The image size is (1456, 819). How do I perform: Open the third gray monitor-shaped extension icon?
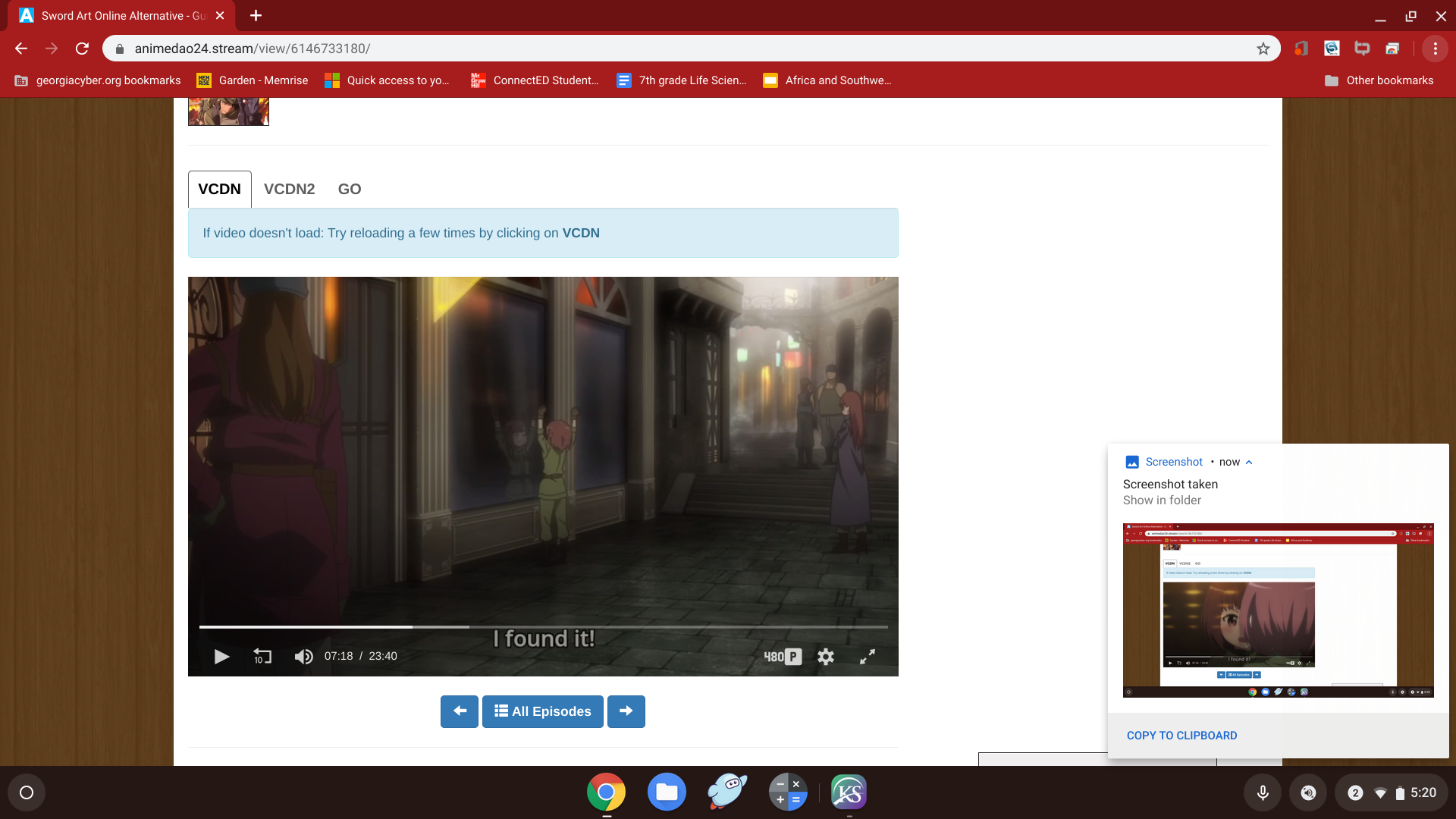(1362, 49)
